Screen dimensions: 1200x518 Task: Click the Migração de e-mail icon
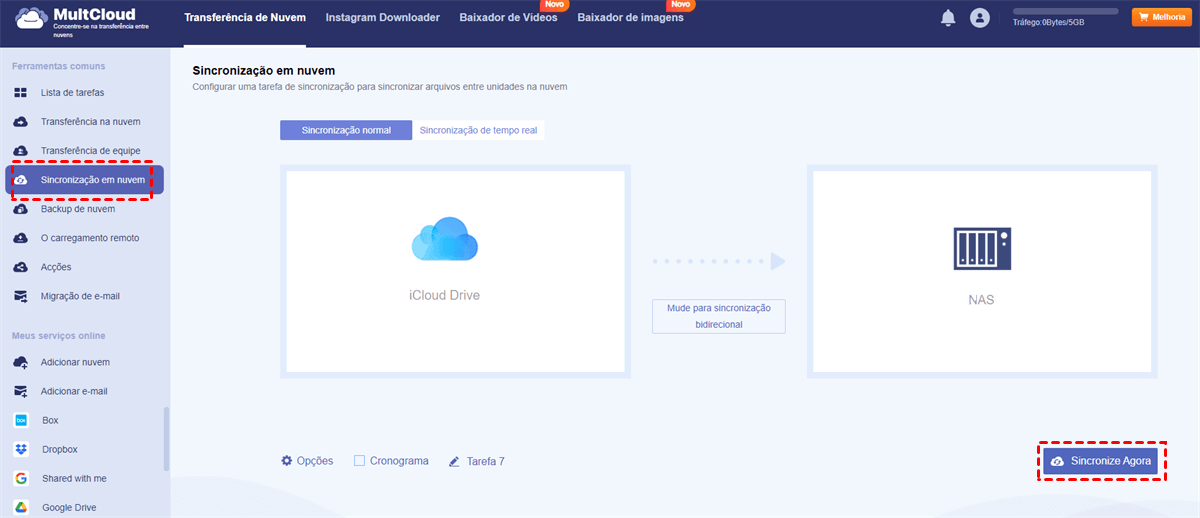point(21,296)
